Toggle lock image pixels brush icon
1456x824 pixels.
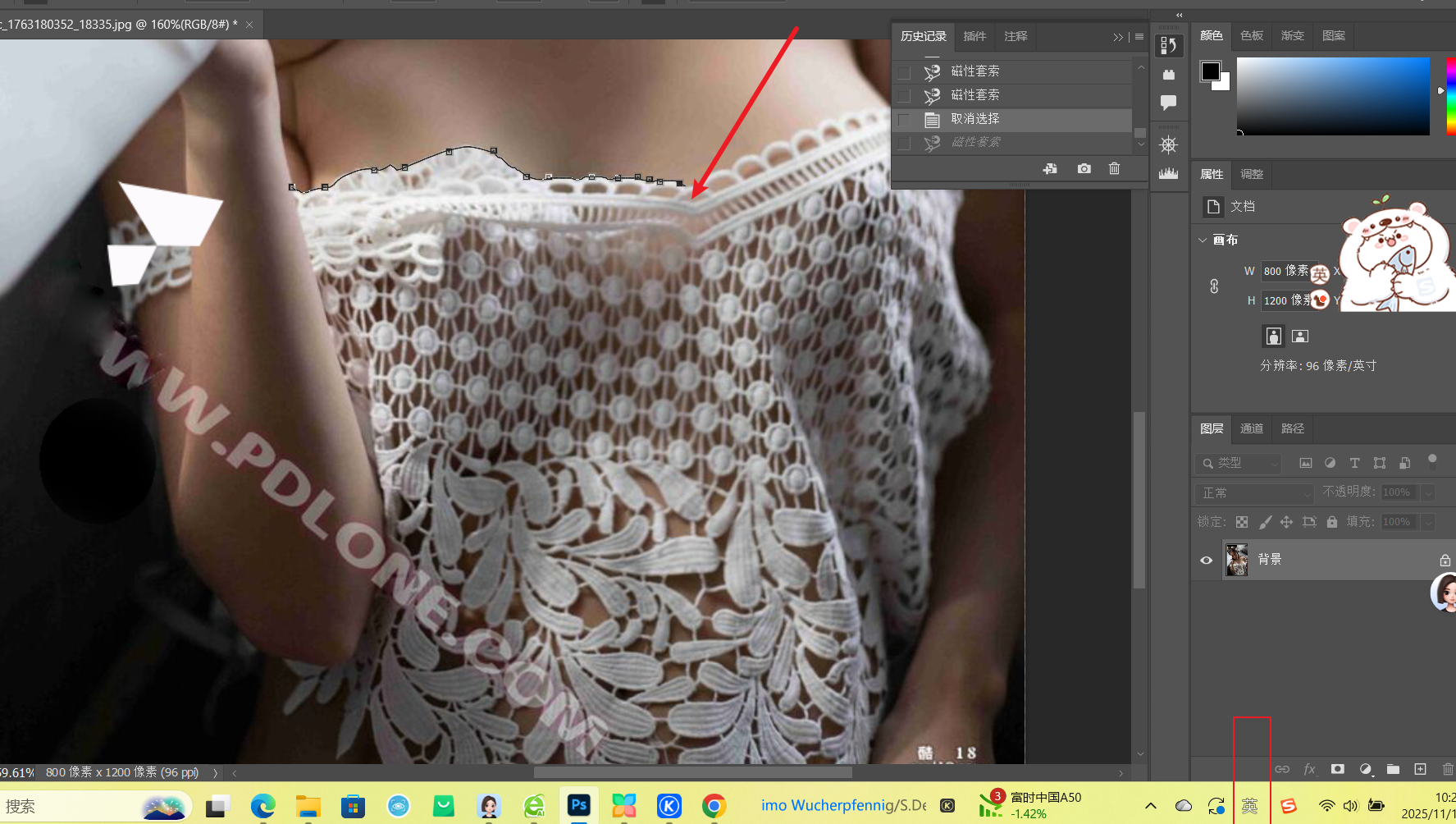tap(1265, 522)
